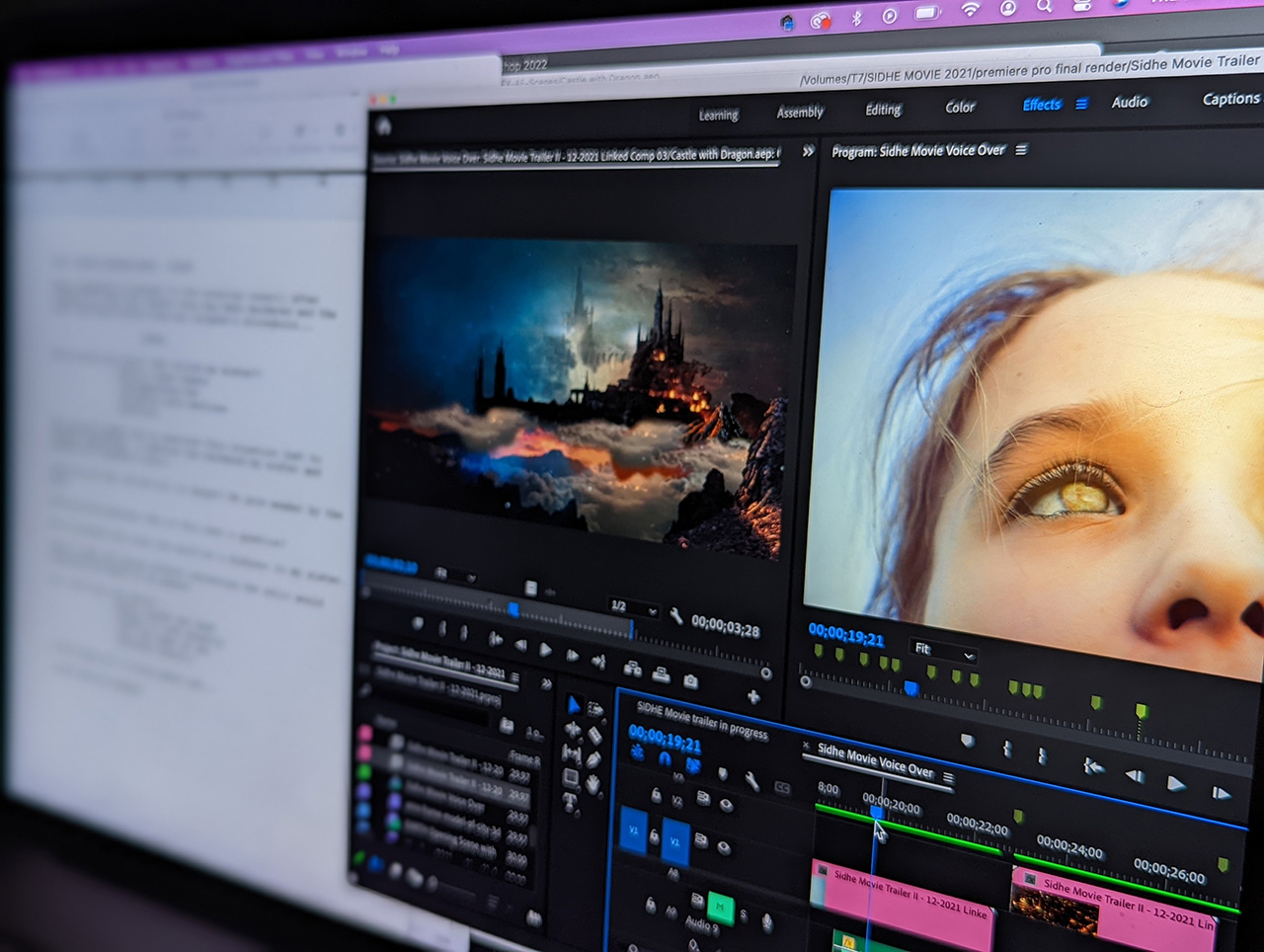Select the Type tool
Viewport: 1264px width, 952px height.
click(570, 802)
